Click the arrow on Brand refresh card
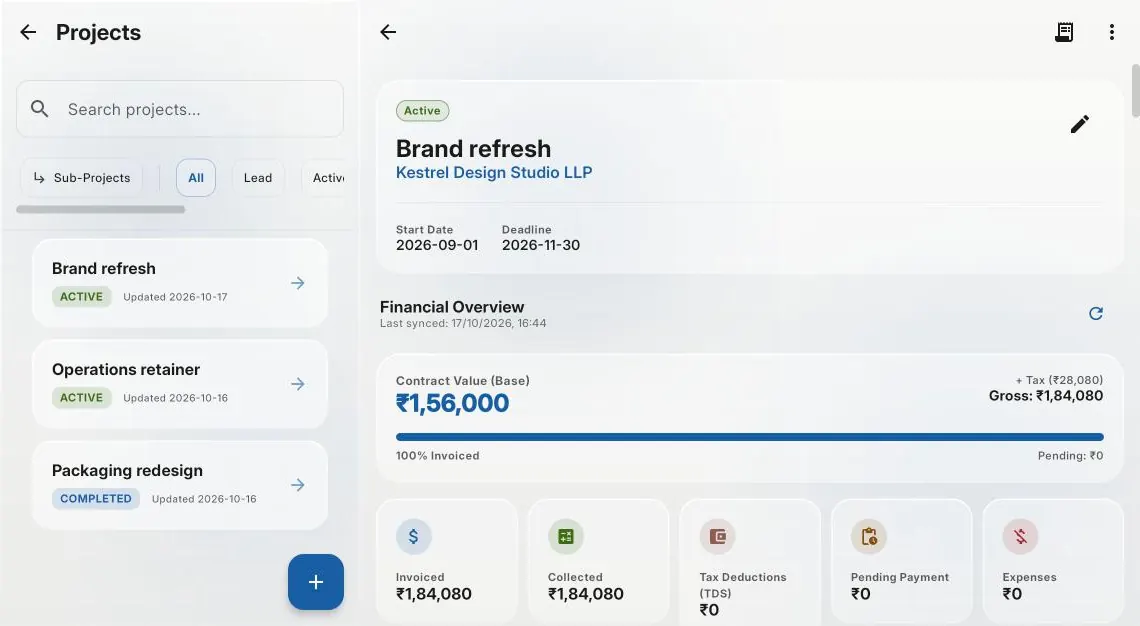 click(297, 283)
